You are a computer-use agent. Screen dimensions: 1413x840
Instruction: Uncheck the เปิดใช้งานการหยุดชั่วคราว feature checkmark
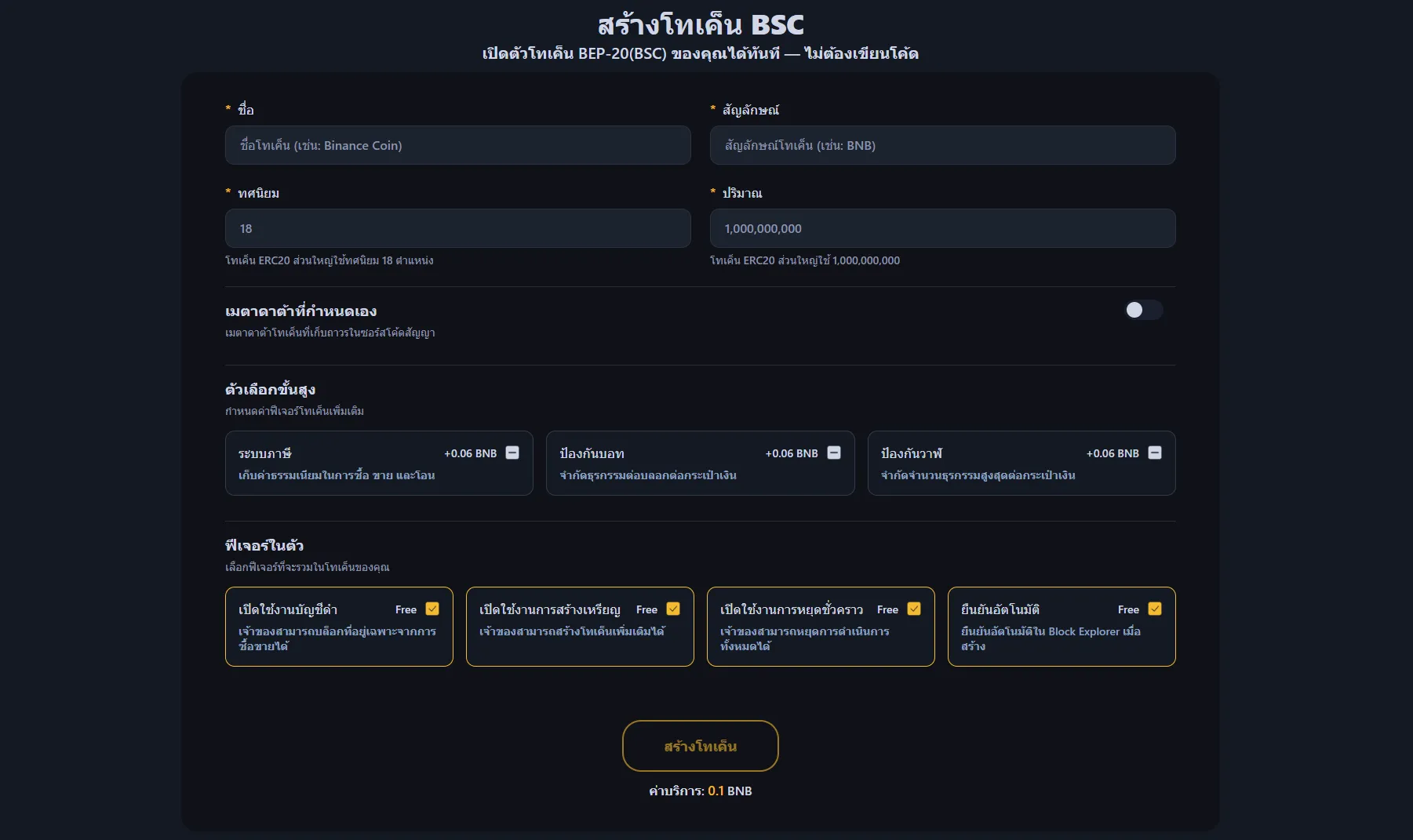pos(914,609)
